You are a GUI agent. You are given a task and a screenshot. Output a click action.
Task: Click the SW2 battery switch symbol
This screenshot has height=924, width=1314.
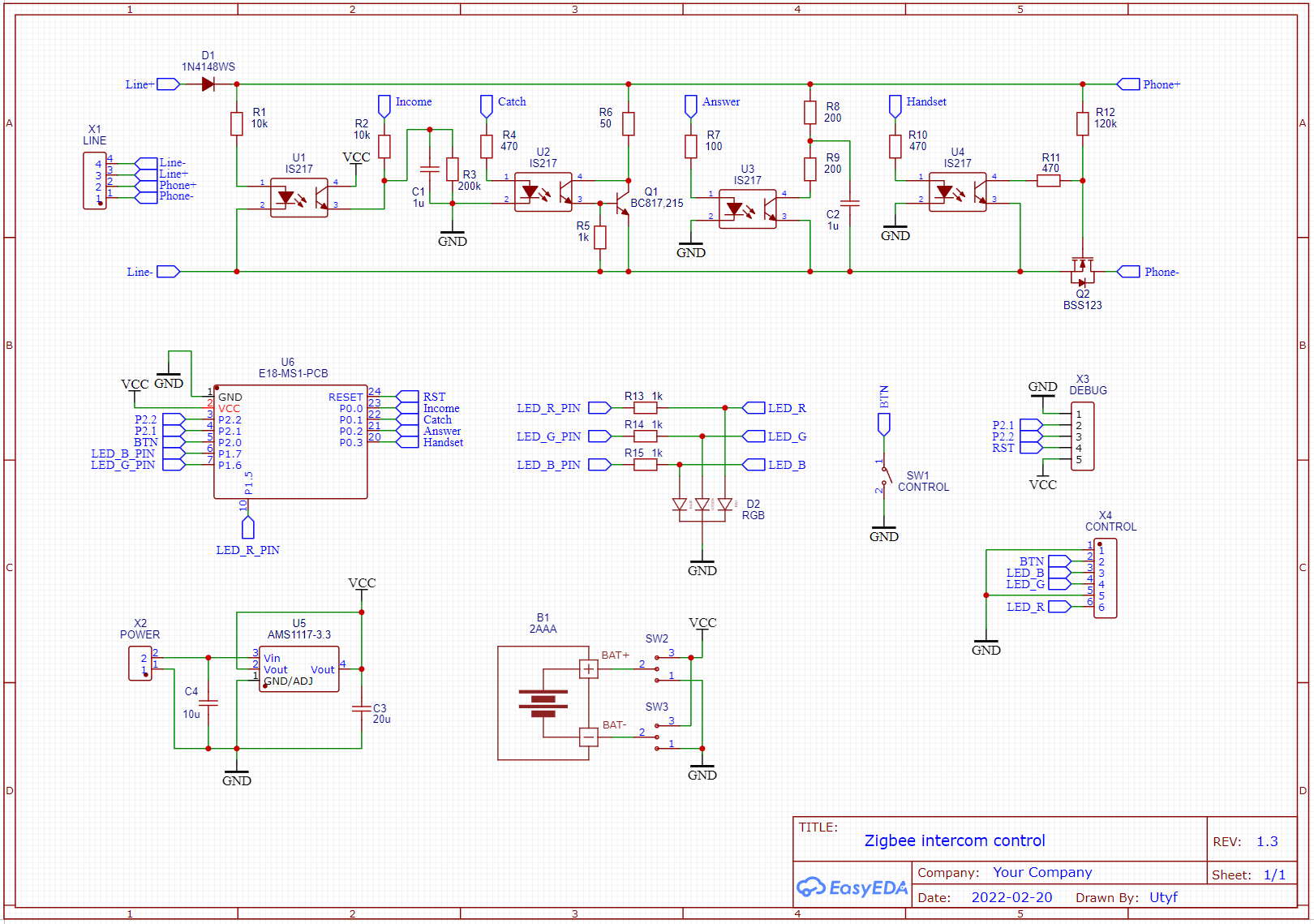(667, 664)
